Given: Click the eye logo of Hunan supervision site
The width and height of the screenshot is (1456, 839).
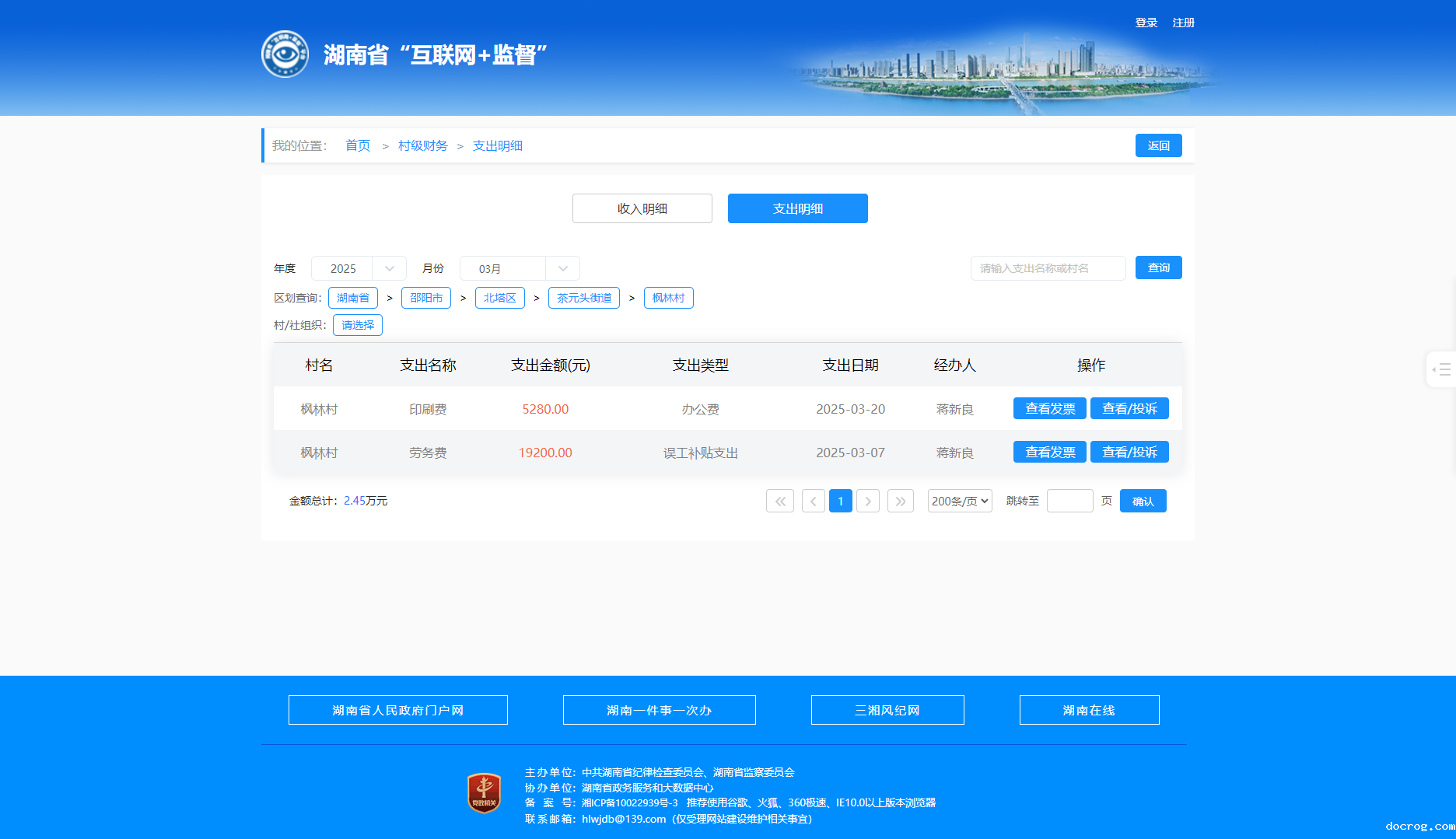Looking at the screenshot, I should pyautogui.click(x=285, y=54).
